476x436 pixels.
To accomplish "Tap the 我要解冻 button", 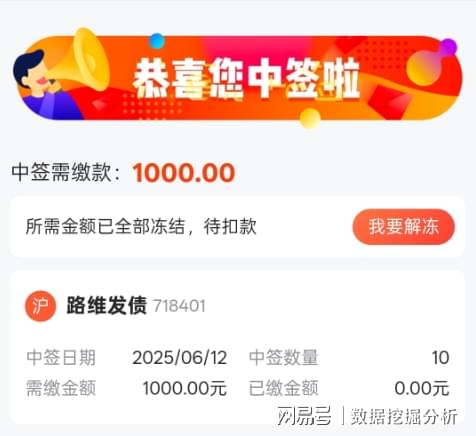I will point(403,227).
